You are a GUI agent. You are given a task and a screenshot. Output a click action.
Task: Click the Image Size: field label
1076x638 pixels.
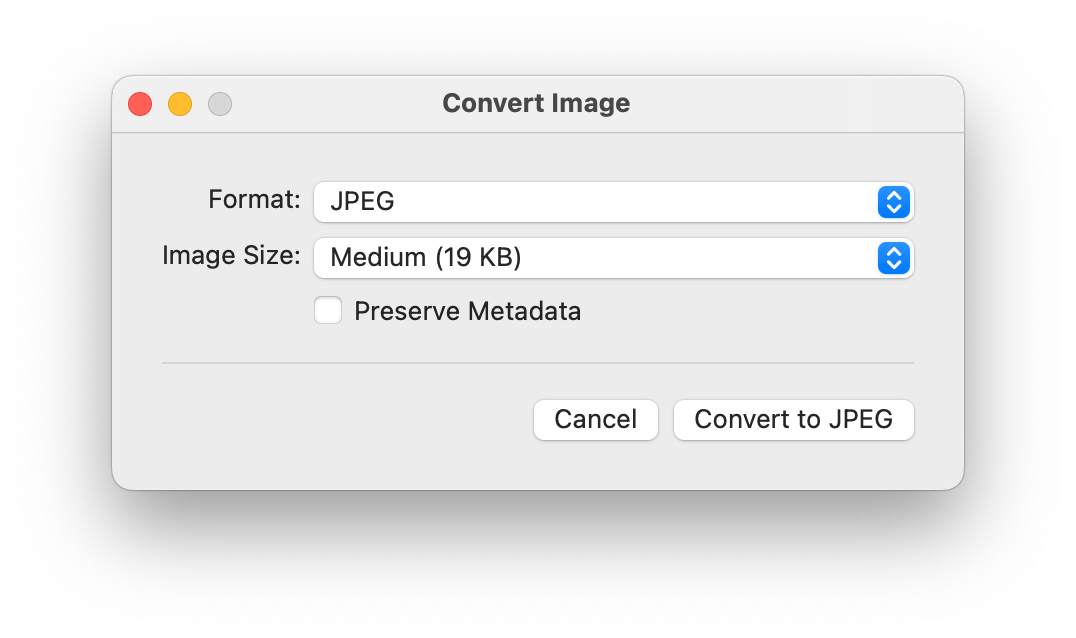coord(233,256)
